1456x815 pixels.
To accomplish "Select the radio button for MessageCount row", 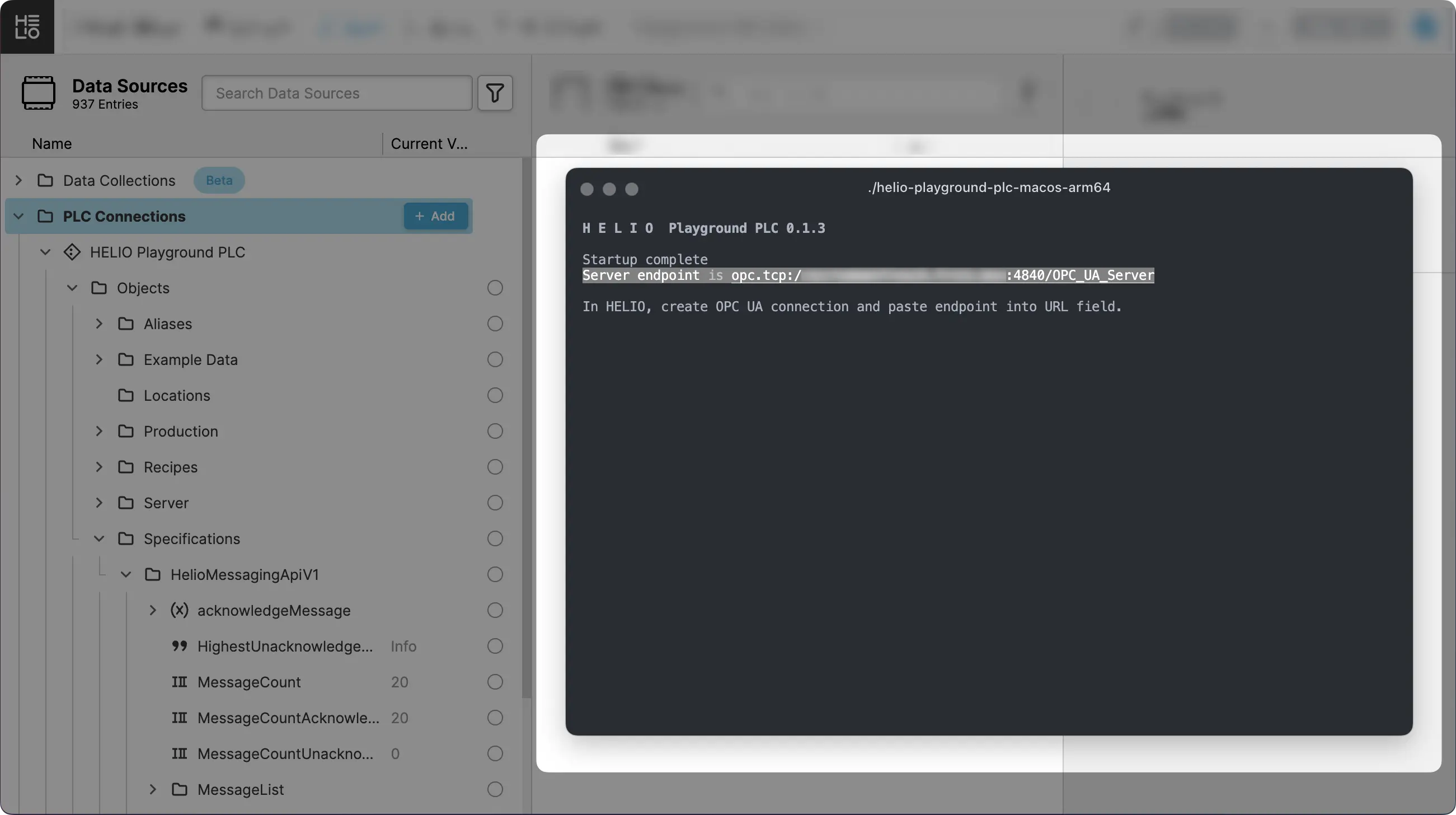I will click(x=495, y=682).
